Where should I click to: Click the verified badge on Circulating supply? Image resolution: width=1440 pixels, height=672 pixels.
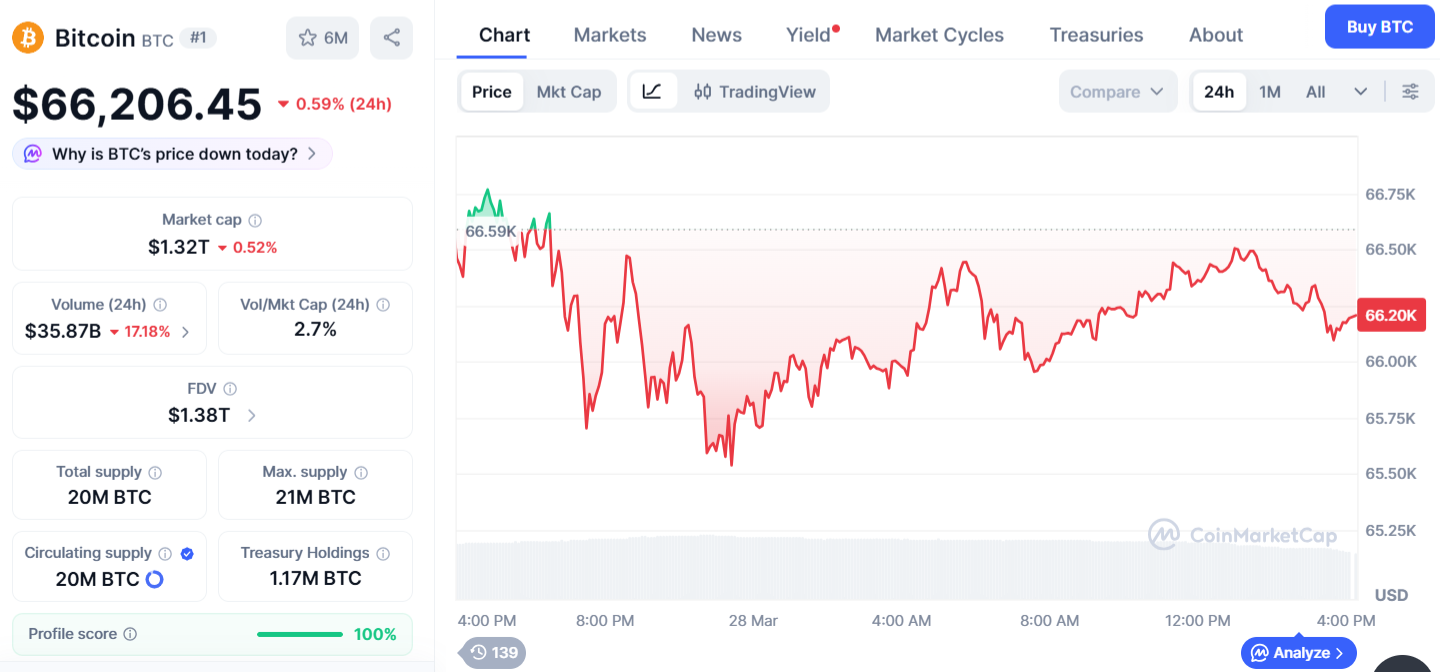pos(188,552)
